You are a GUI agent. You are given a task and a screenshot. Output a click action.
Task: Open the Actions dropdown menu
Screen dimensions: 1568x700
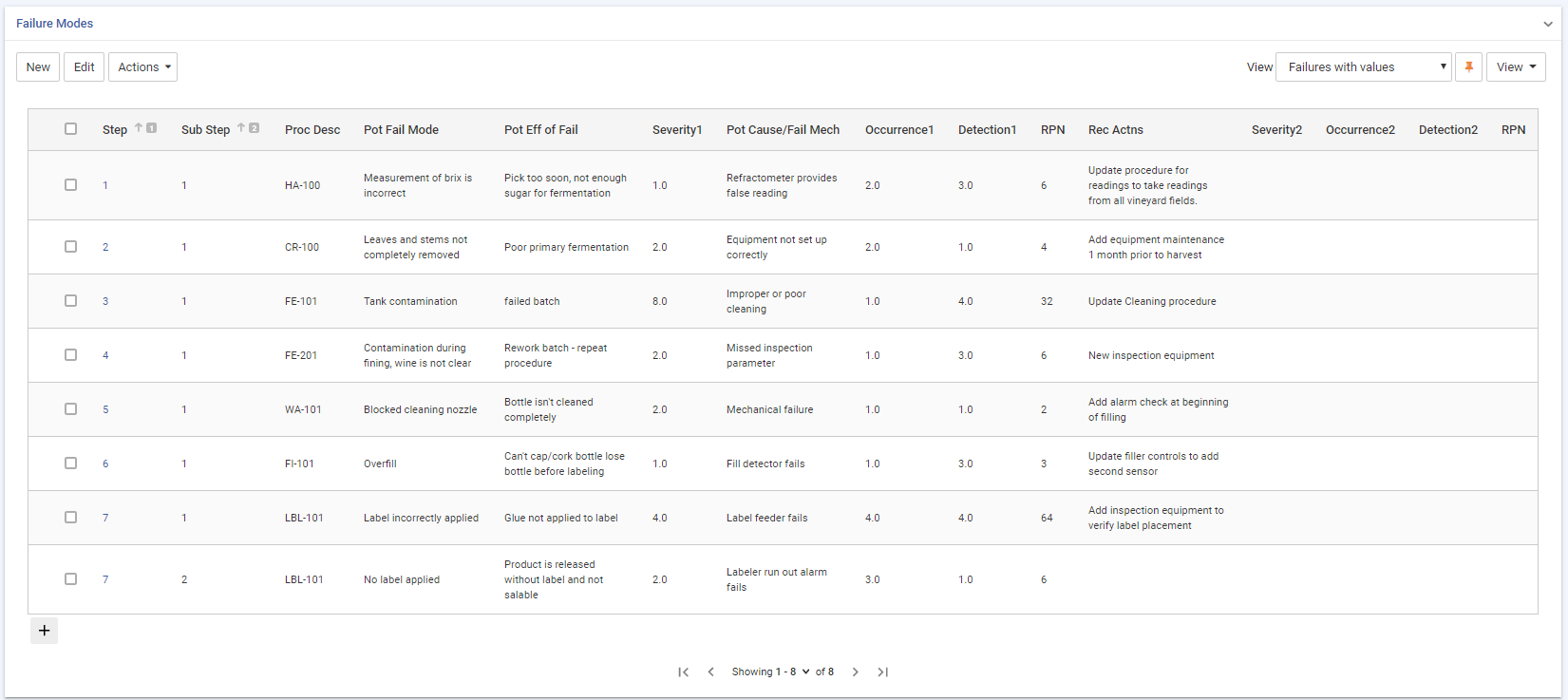click(142, 67)
